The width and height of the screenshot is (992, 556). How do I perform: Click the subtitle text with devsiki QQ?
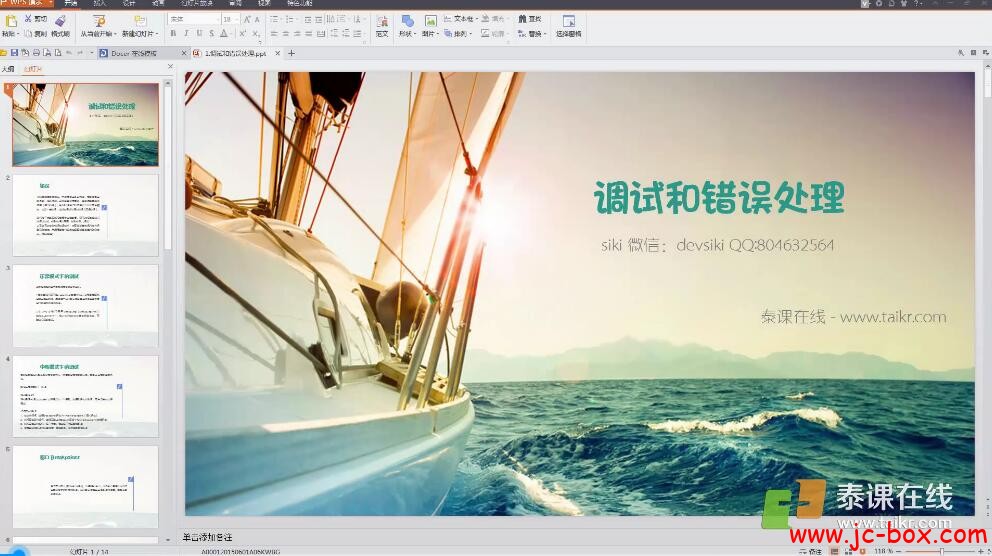tap(717, 245)
